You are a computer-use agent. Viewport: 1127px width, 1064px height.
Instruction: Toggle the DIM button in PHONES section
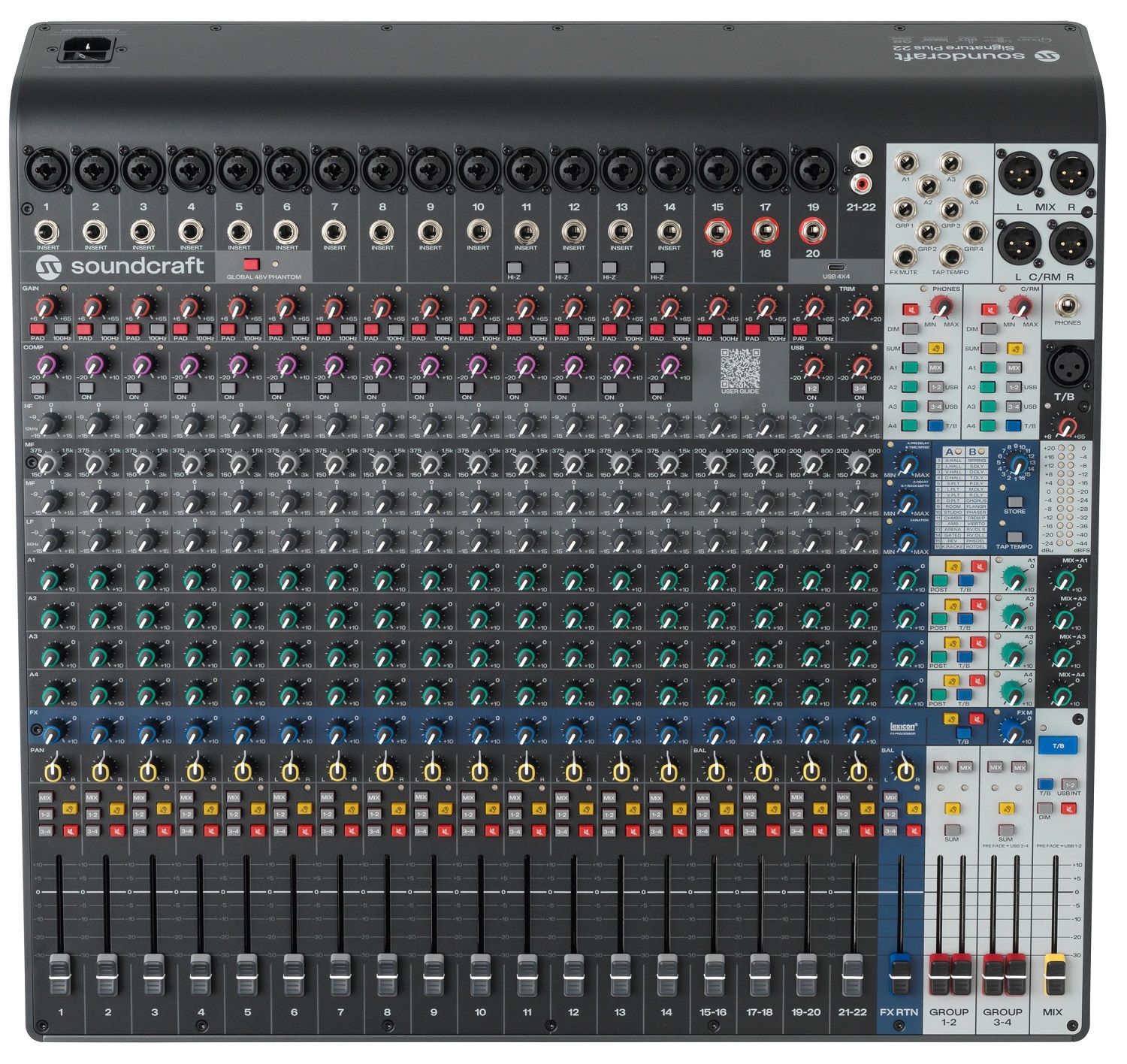click(x=911, y=328)
